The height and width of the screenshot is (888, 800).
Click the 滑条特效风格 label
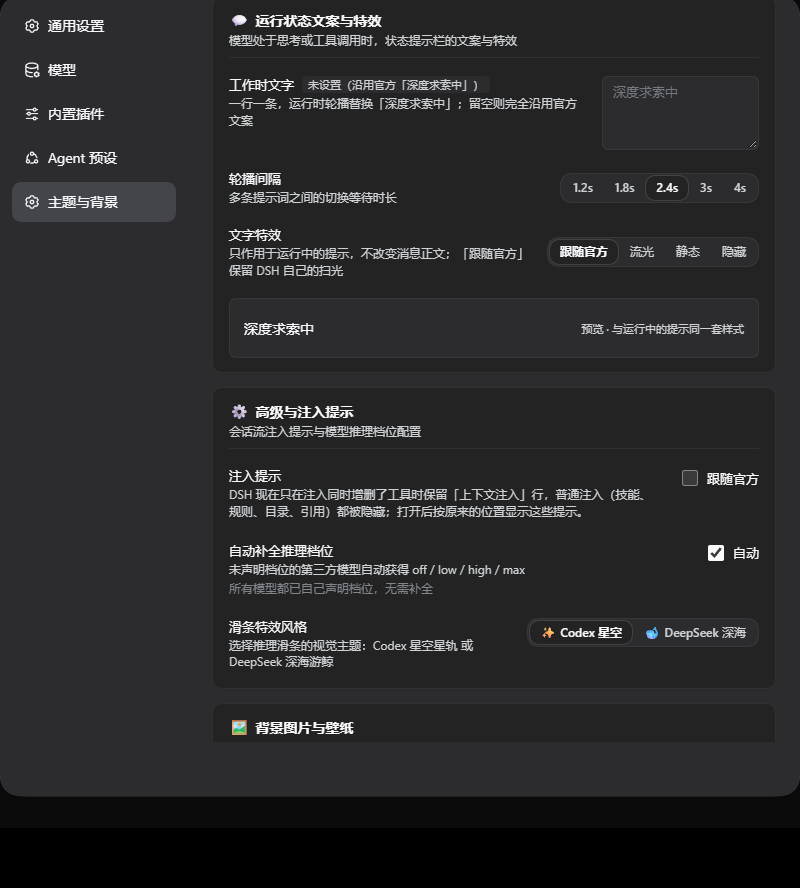click(x=268, y=627)
